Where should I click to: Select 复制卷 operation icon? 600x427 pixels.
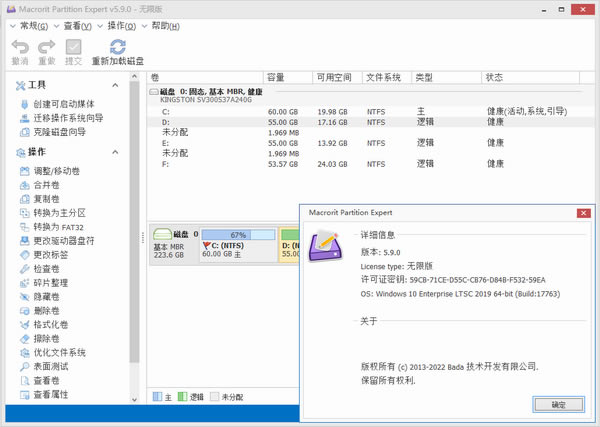pos(24,199)
